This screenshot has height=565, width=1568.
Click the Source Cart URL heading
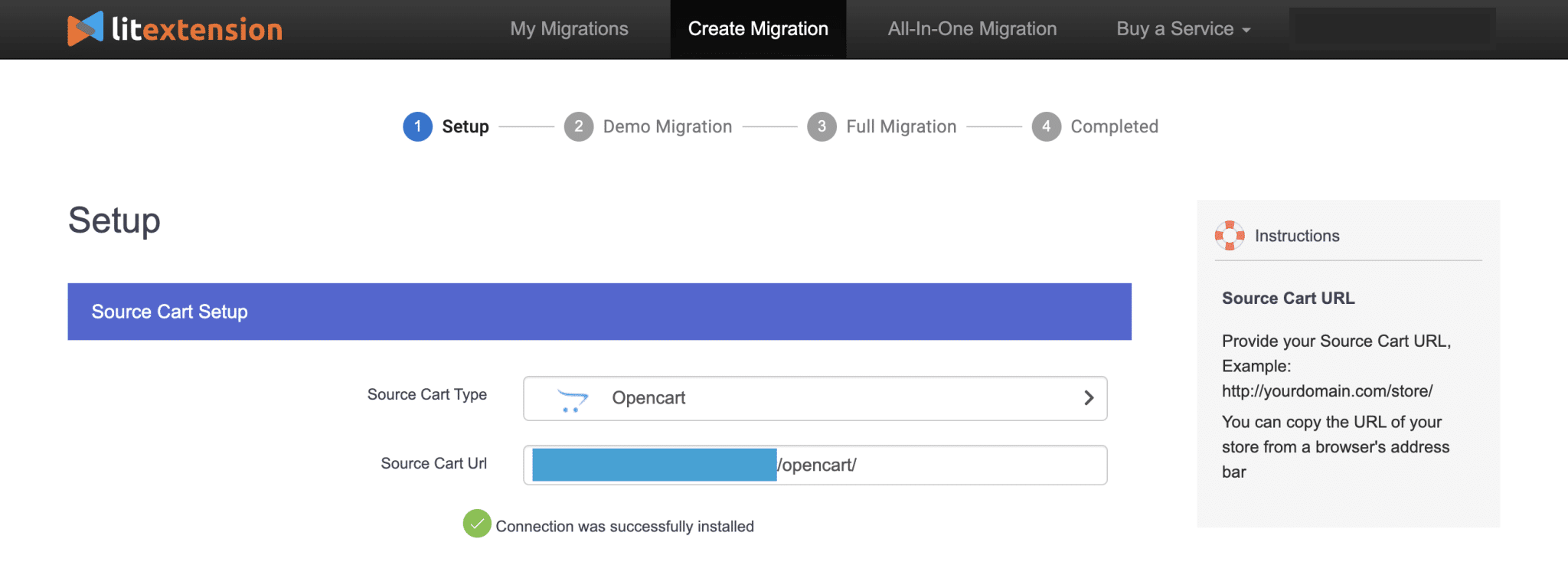(x=1289, y=299)
